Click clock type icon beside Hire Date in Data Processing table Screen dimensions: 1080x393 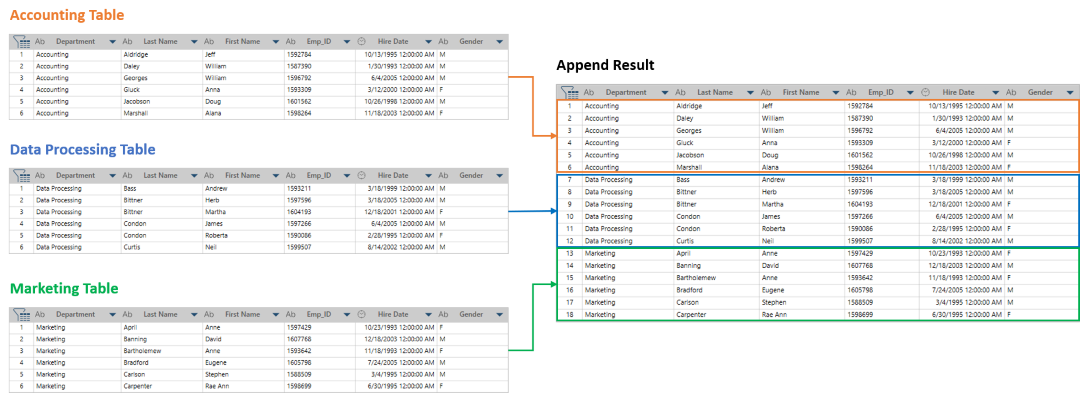tap(362, 176)
